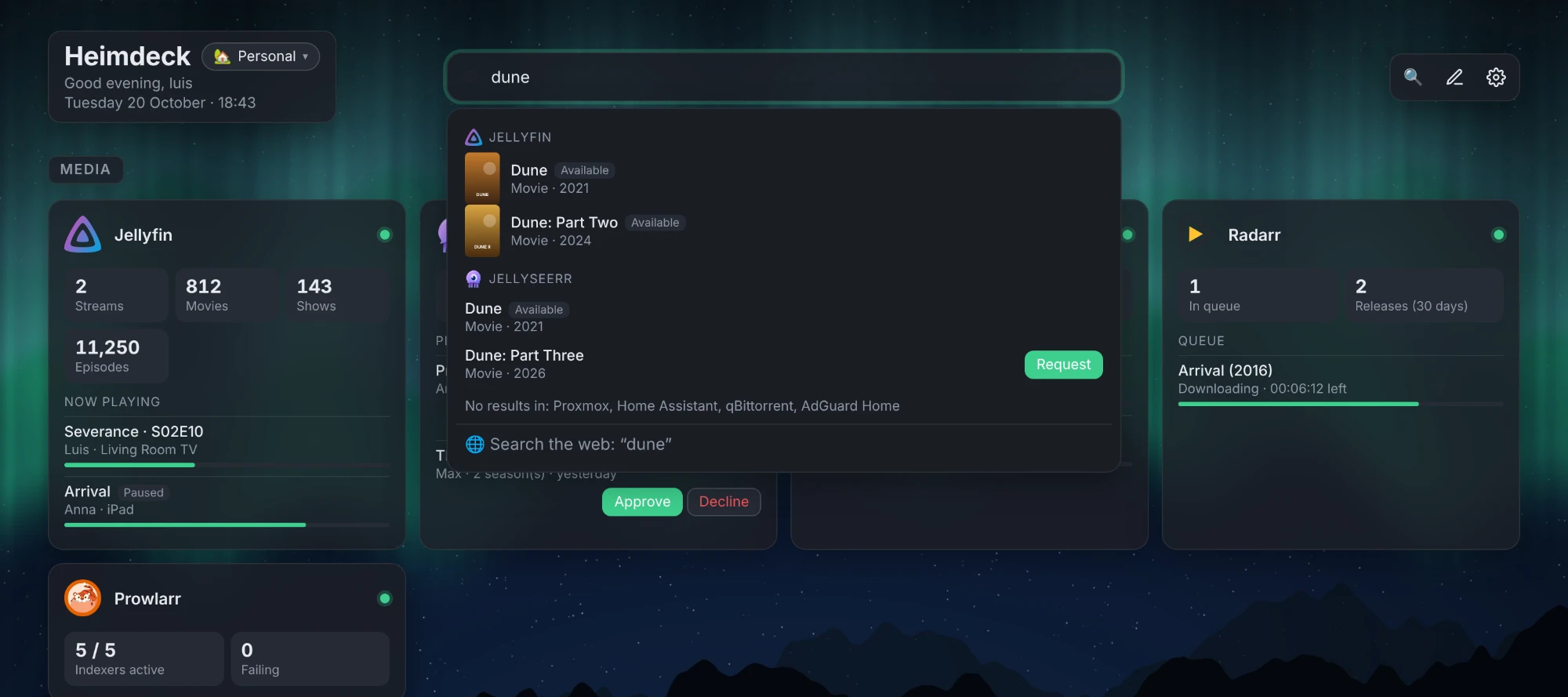
Task: Open dashboard settings gear
Action: pyautogui.click(x=1496, y=77)
